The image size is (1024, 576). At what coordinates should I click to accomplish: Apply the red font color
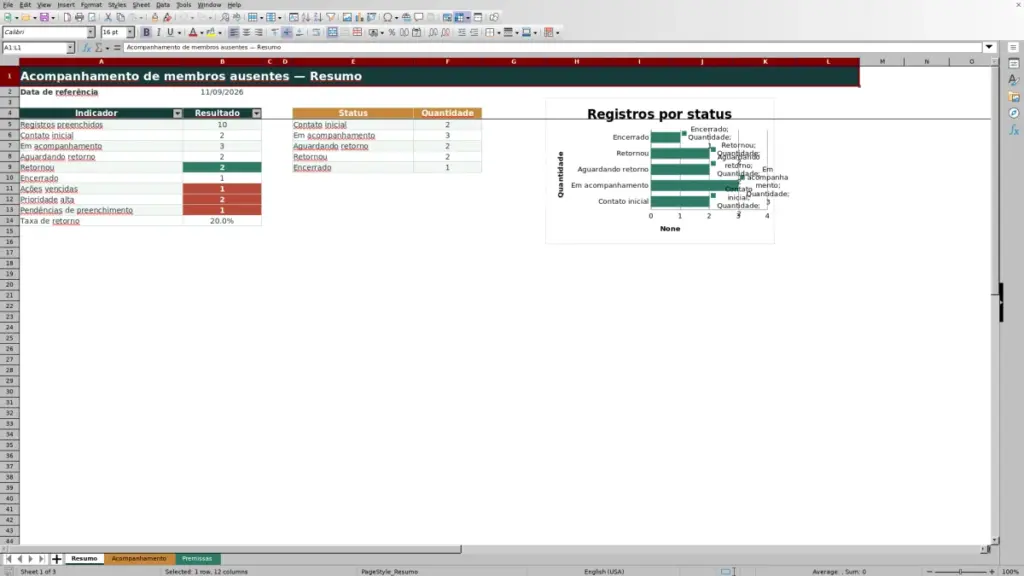[x=193, y=32]
